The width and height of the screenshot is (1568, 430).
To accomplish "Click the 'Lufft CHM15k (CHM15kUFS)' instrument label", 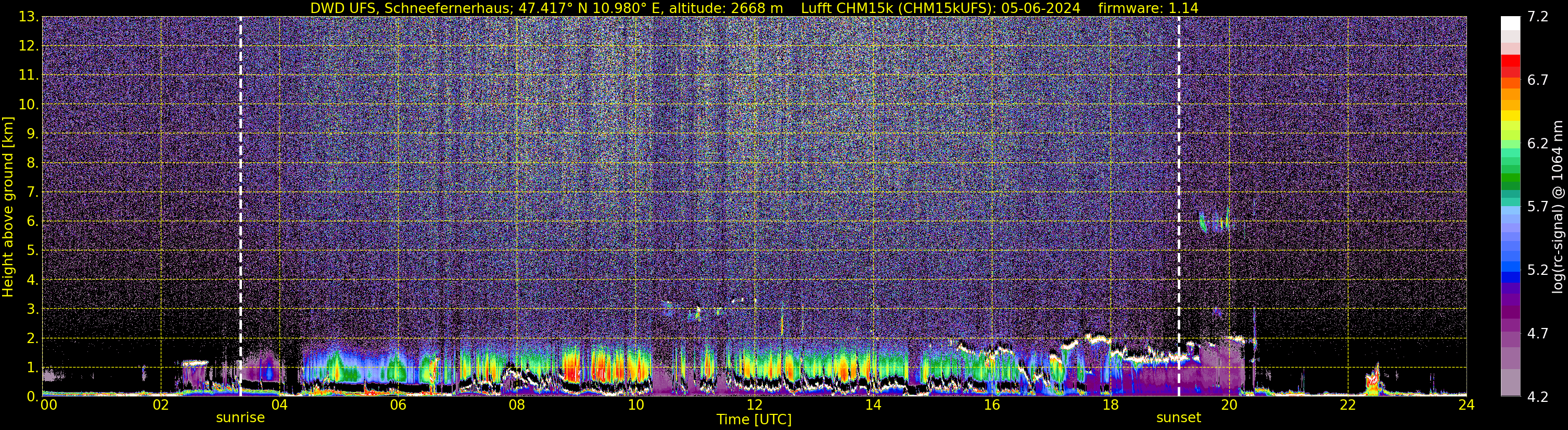I will click(897, 8).
